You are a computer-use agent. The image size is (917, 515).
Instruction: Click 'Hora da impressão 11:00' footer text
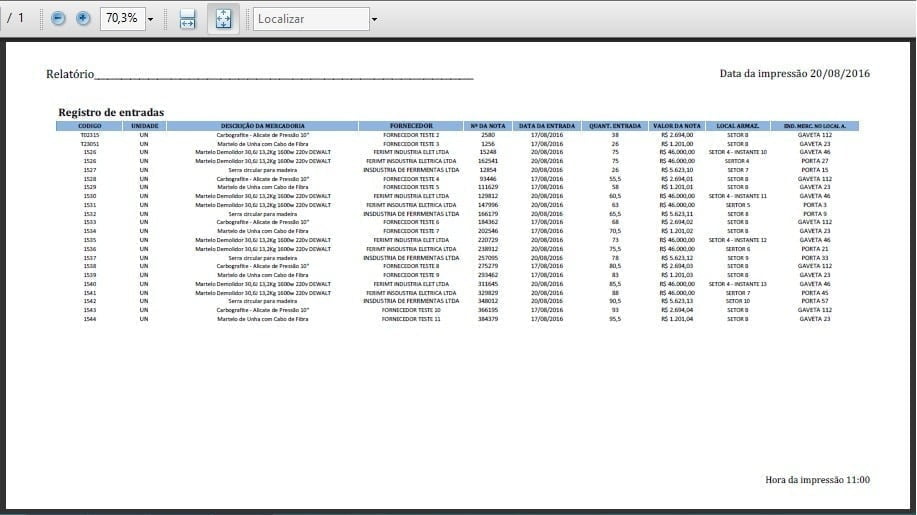coord(817,480)
